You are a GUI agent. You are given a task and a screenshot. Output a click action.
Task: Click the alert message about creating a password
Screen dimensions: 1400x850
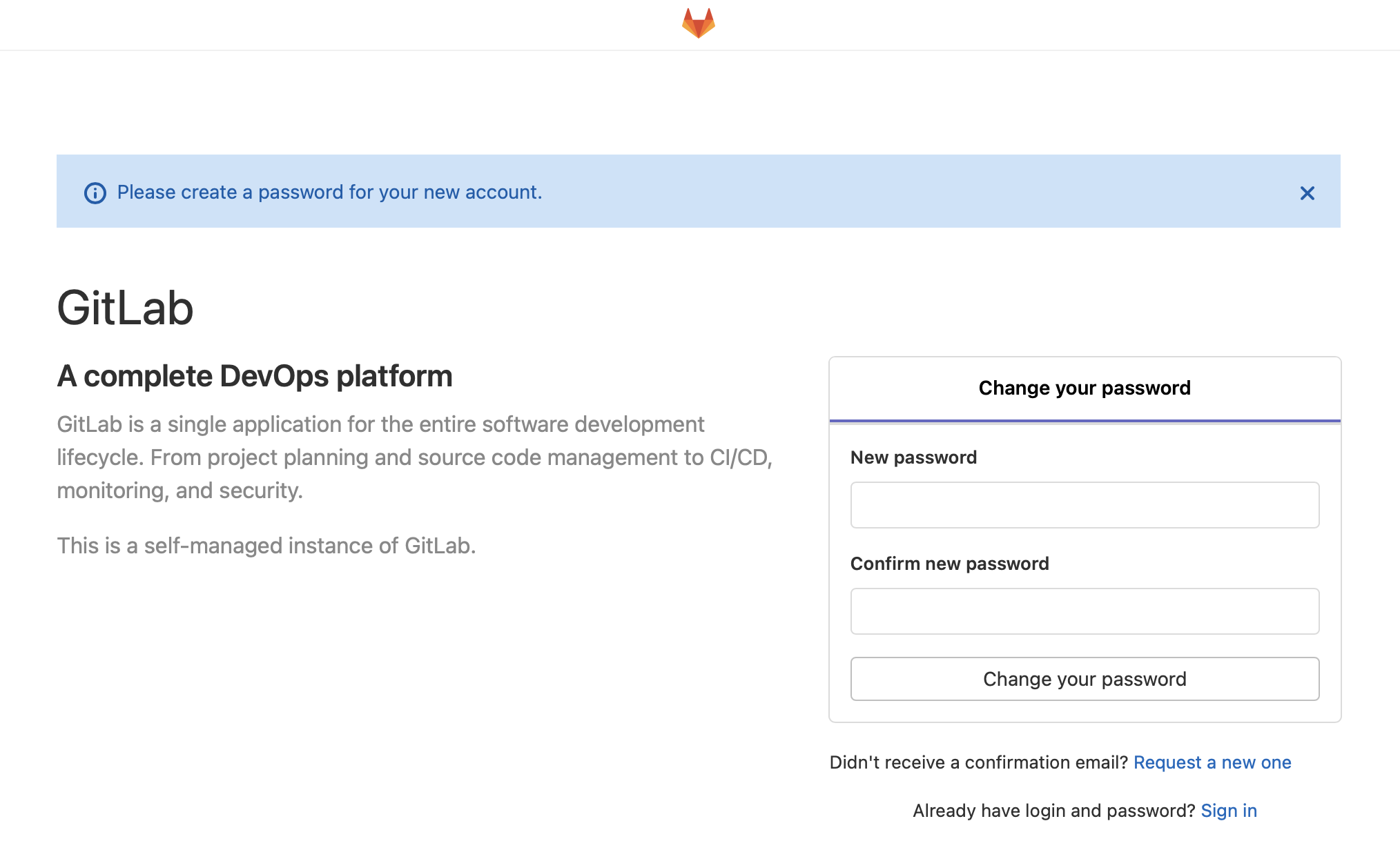coord(330,192)
